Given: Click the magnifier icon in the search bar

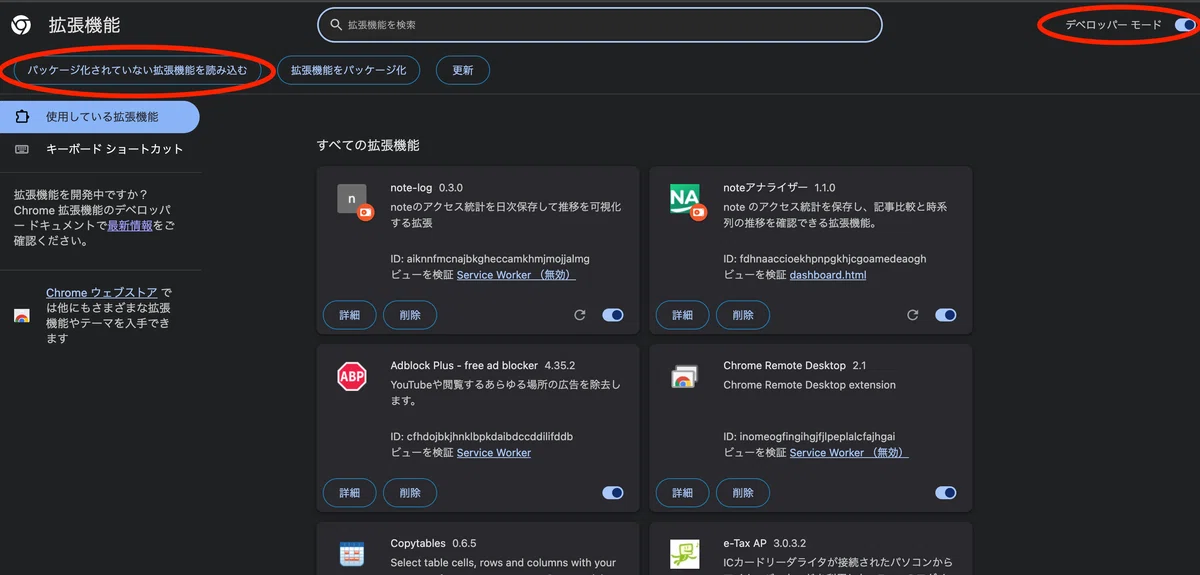Looking at the screenshot, I should pyautogui.click(x=336, y=25).
